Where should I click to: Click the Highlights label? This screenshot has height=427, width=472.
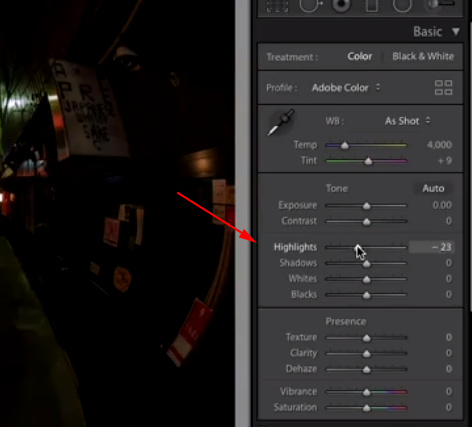coord(295,247)
